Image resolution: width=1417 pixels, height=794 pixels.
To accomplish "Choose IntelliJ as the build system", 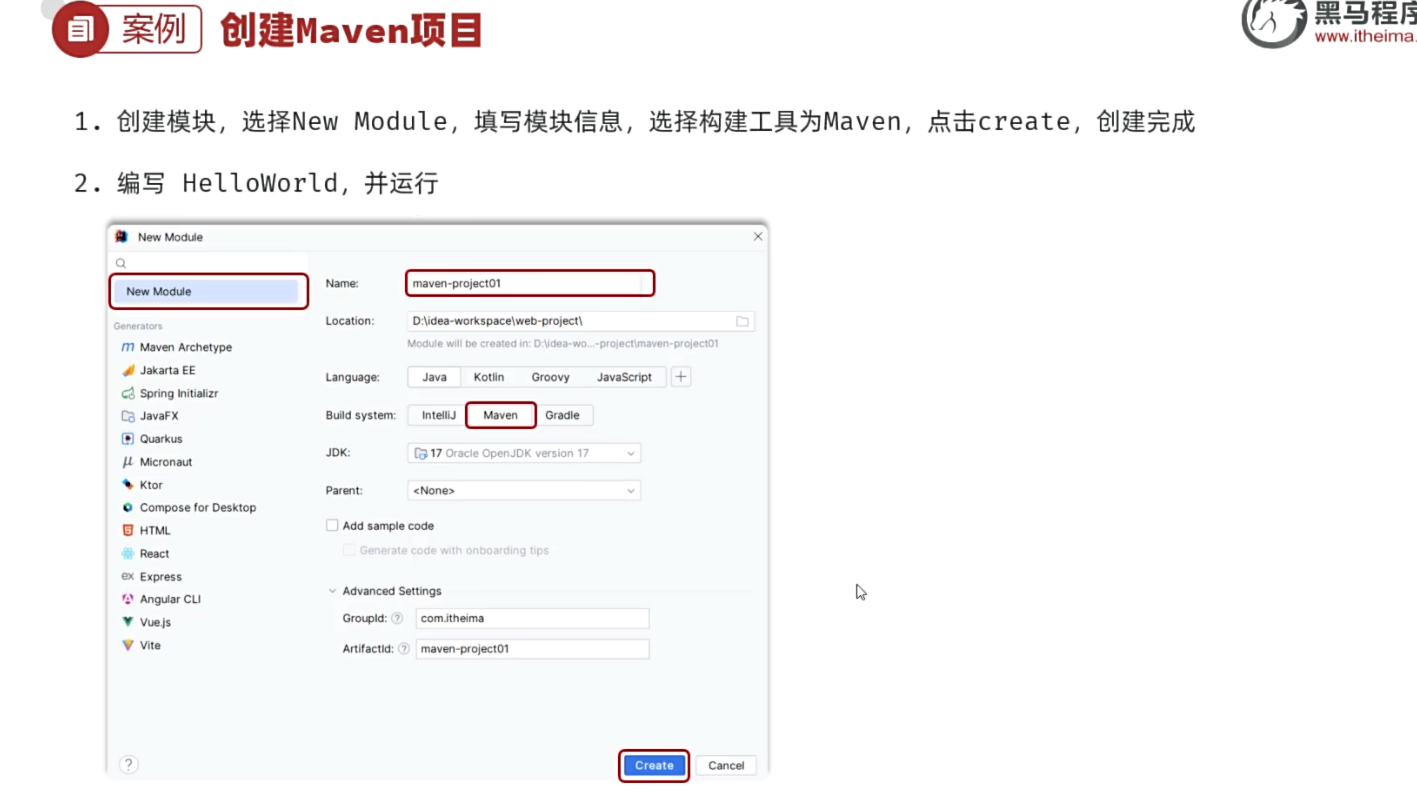I will tap(438, 415).
